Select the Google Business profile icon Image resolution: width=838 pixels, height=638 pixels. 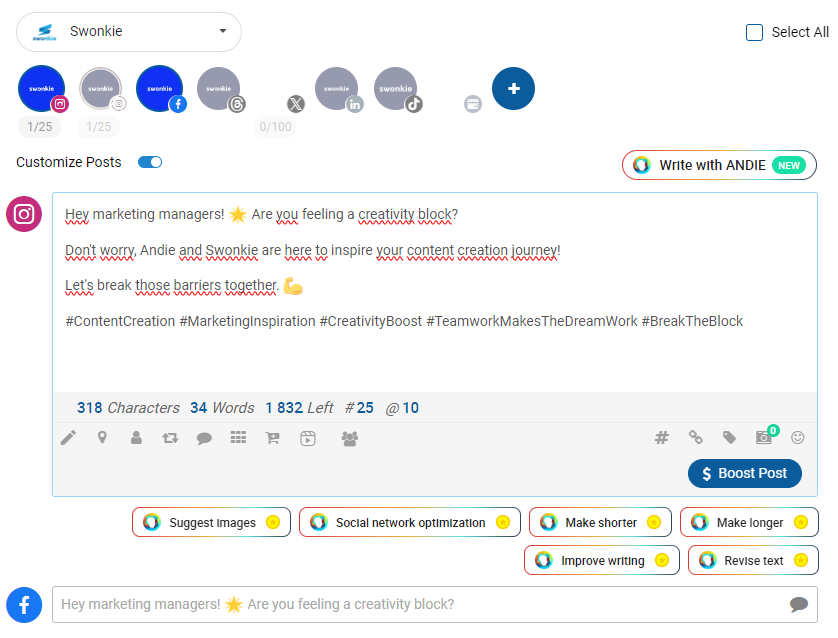(x=473, y=104)
